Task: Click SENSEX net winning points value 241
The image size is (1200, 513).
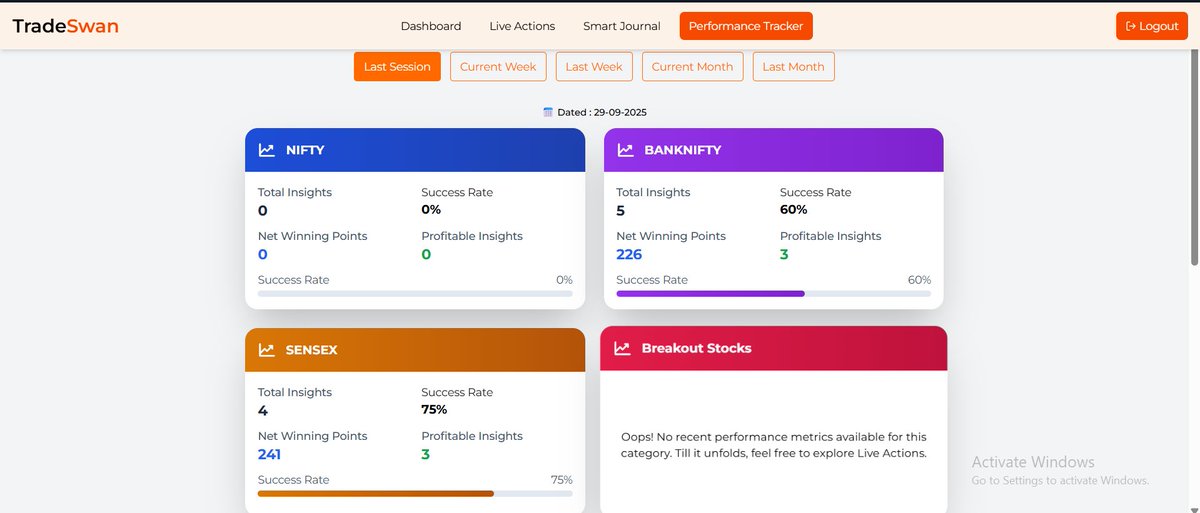Action: point(269,455)
